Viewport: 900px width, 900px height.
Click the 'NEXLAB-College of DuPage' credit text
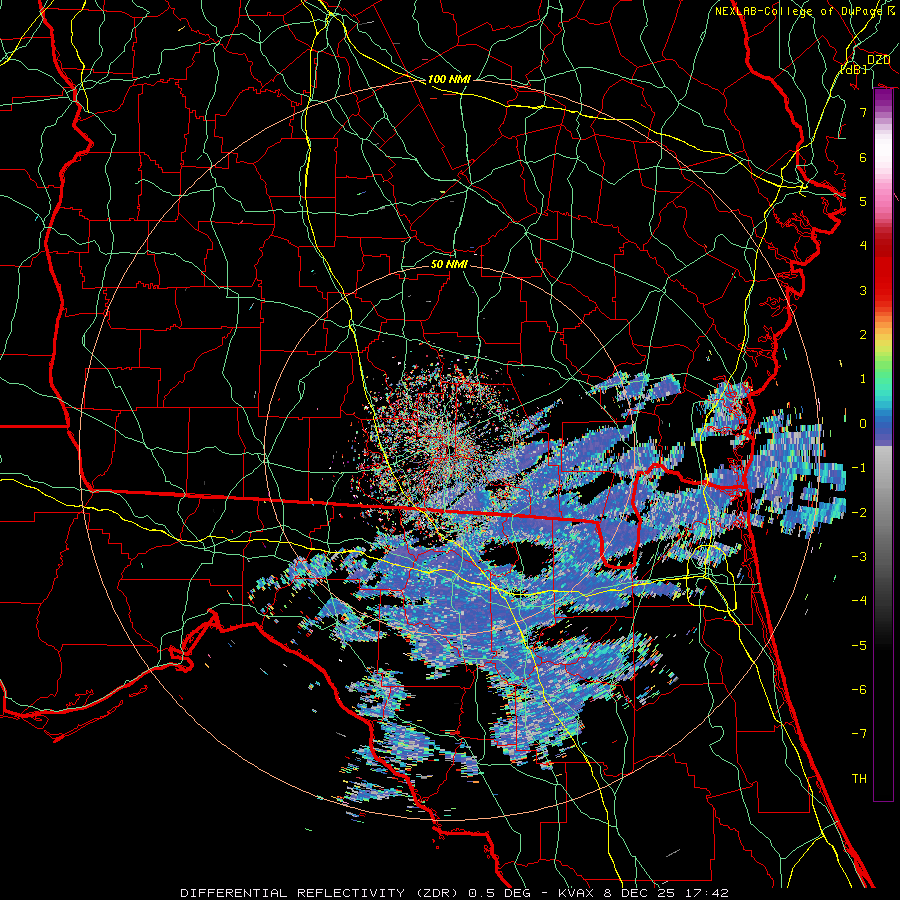(798, 11)
